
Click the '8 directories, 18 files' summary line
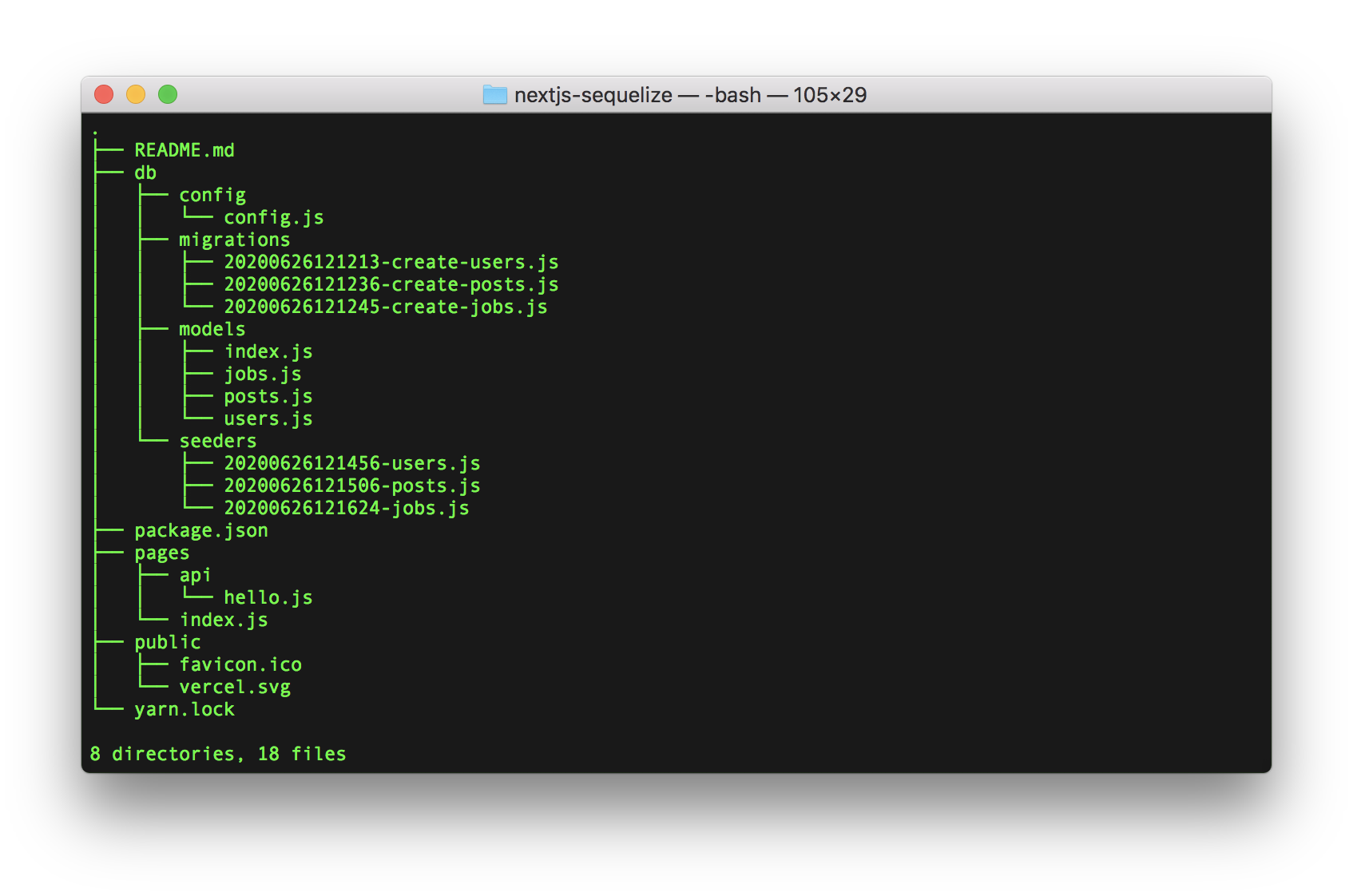click(x=218, y=754)
